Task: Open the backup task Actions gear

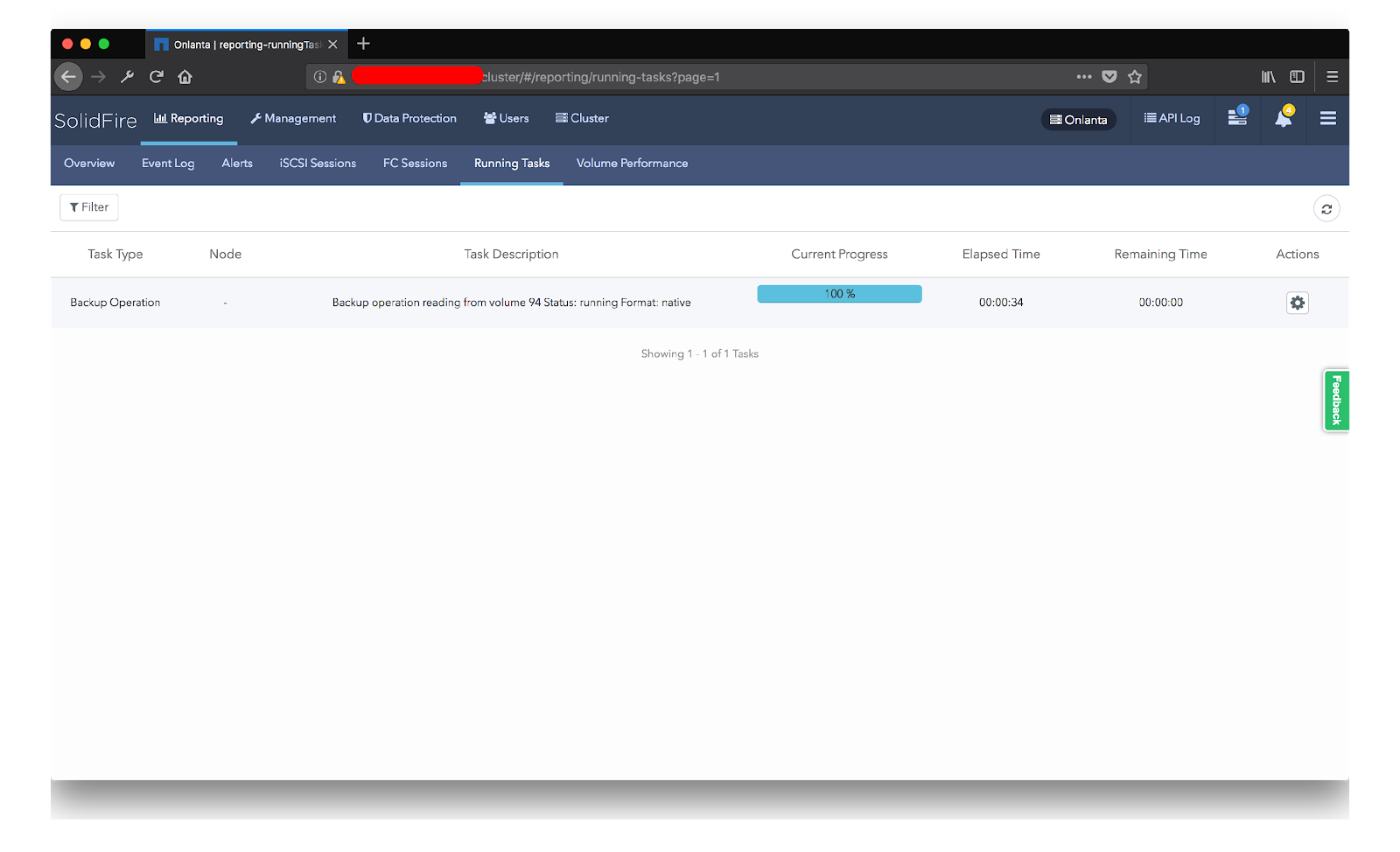Action: click(x=1297, y=303)
